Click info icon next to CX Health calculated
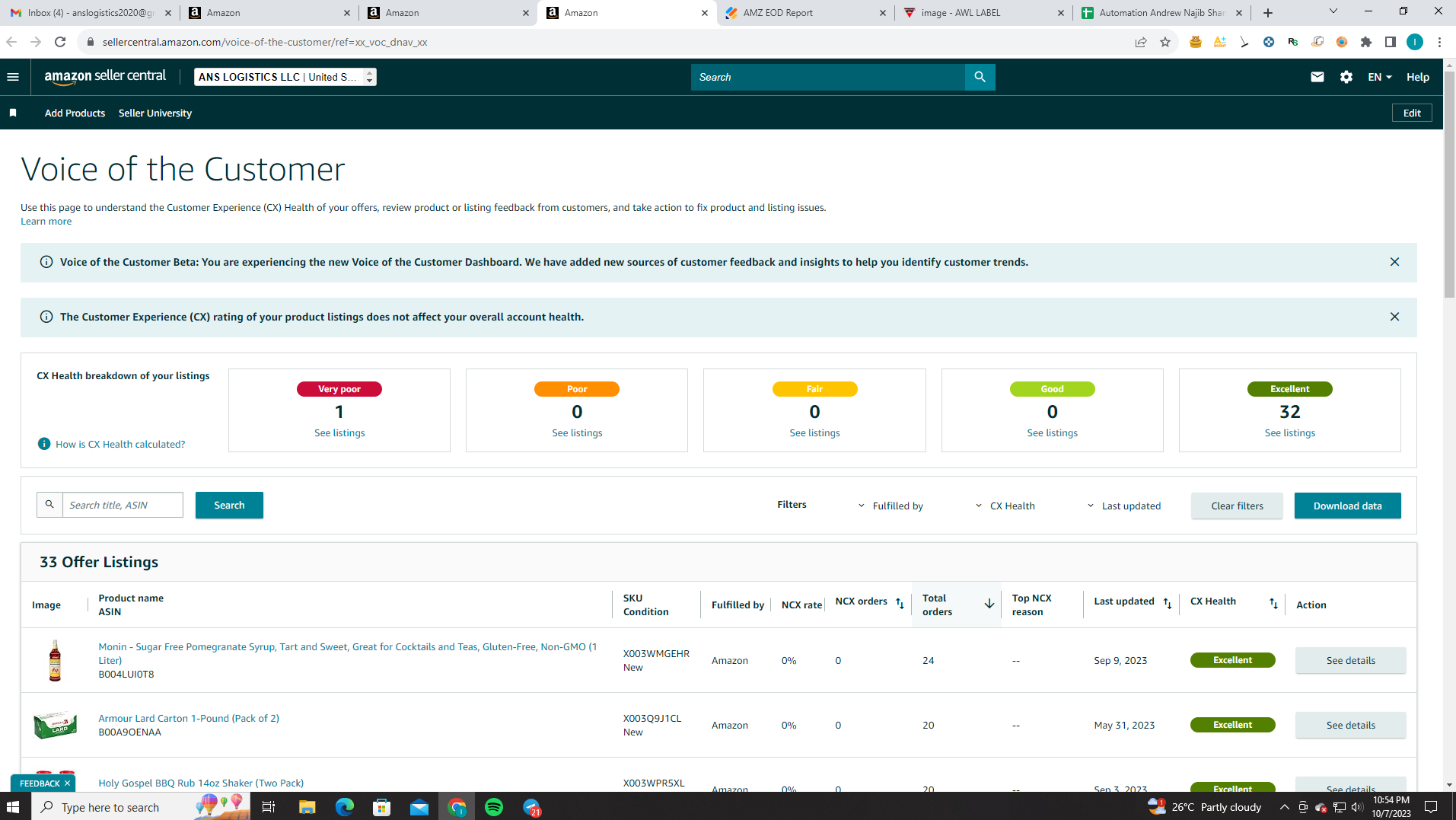 coord(44,444)
